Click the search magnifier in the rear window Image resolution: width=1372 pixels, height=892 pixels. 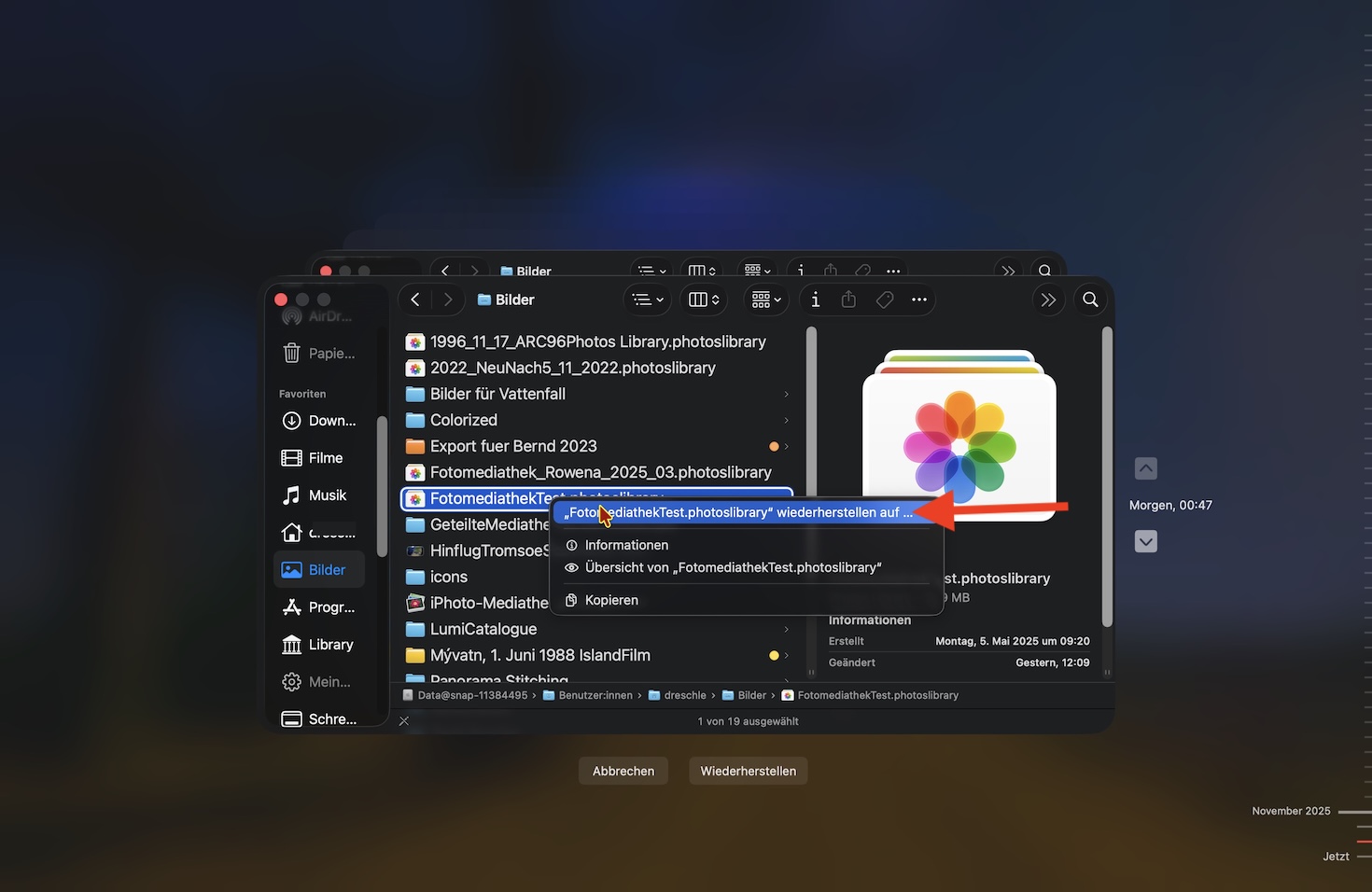[x=1045, y=271]
